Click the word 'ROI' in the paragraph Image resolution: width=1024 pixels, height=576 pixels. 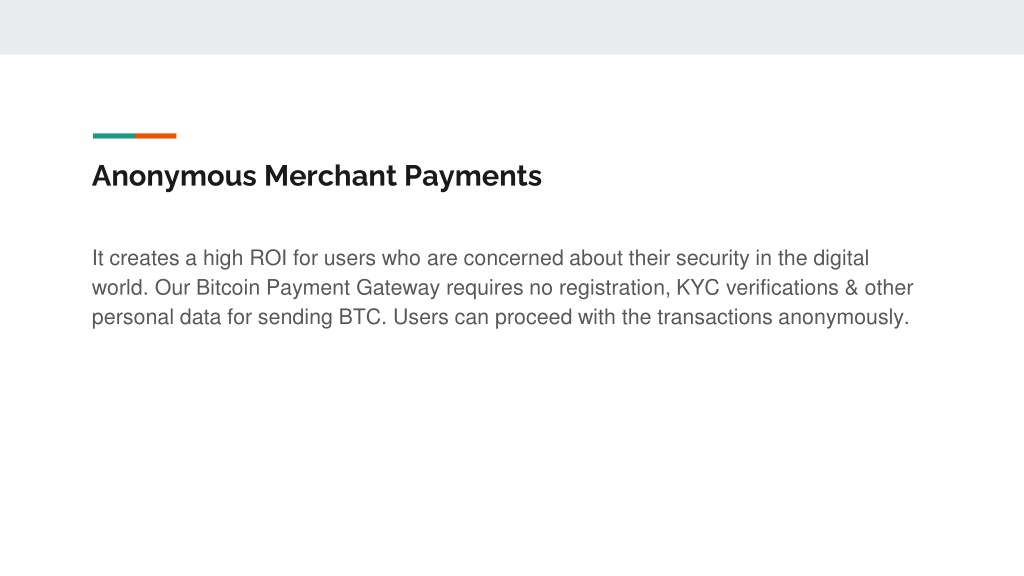pos(268,258)
